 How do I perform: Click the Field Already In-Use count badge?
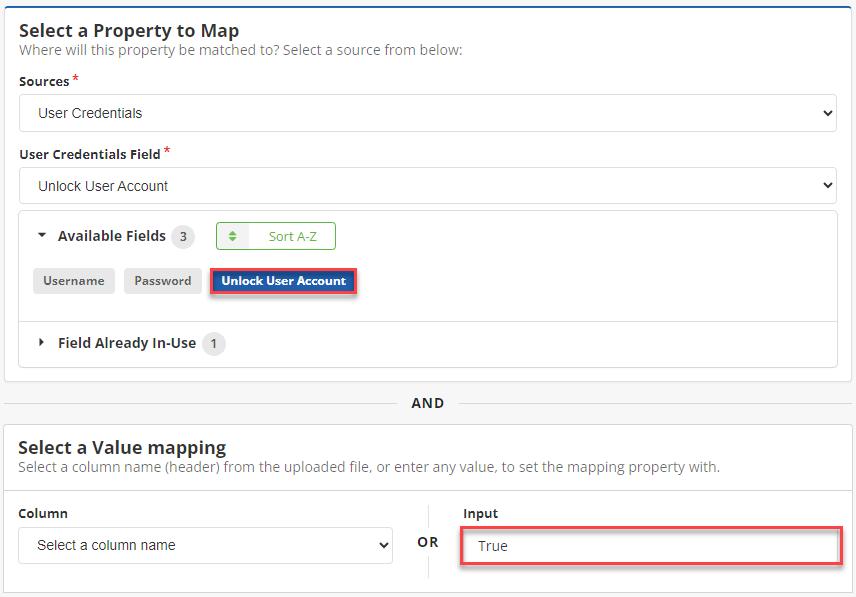pyautogui.click(x=213, y=344)
